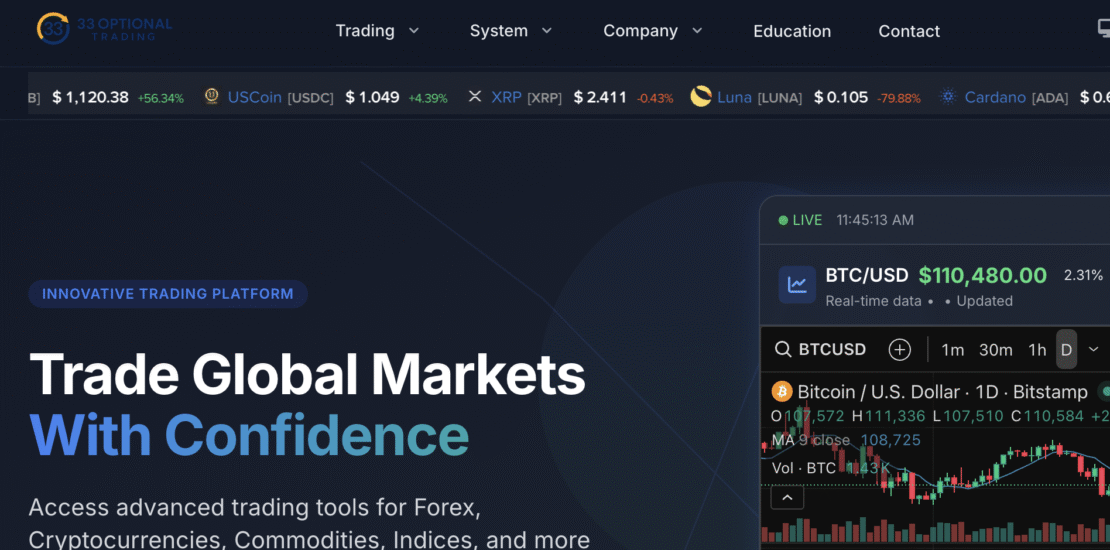1110x550 pixels.
Task: Click the [USDC] ticker symbol
Action: point(310,98)
